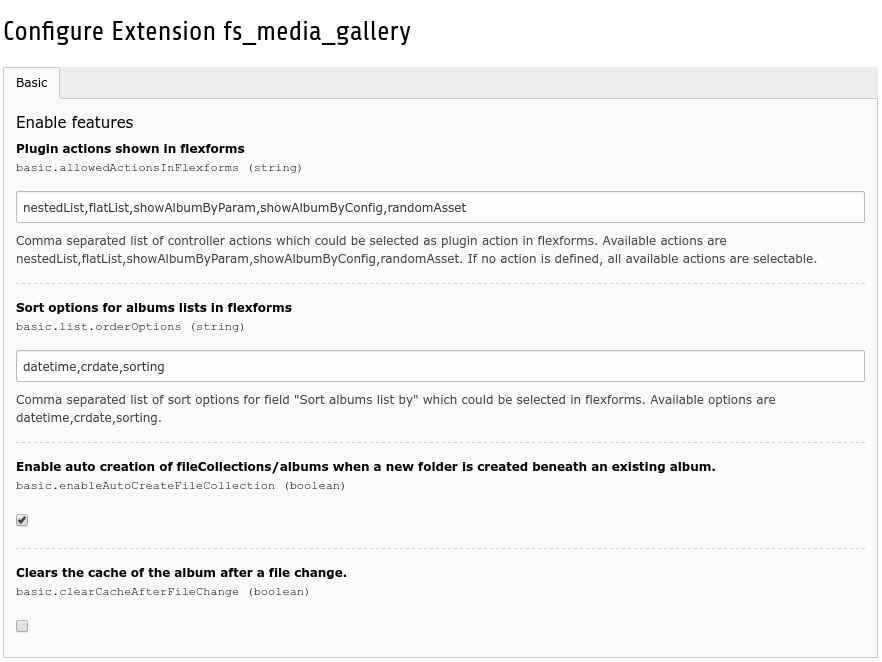Select 'basic.enableAutoCreateFileCollection (boolean)' key text
This screenshot has width=882, height=662.
181,486
